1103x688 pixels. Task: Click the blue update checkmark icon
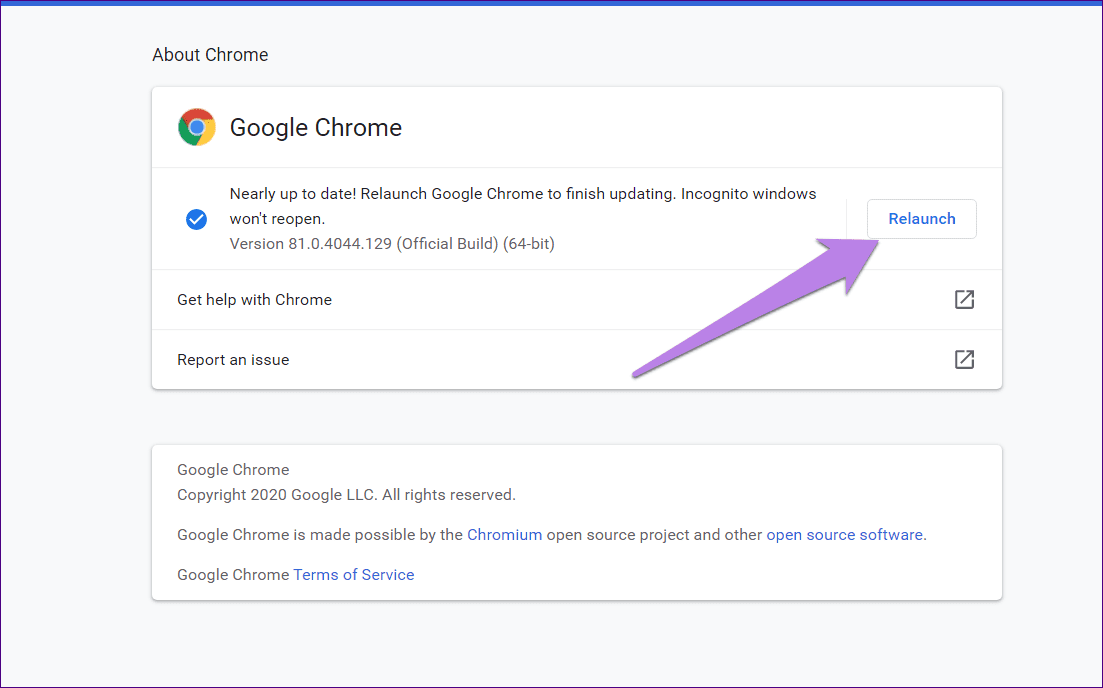[x=196, y=219]
